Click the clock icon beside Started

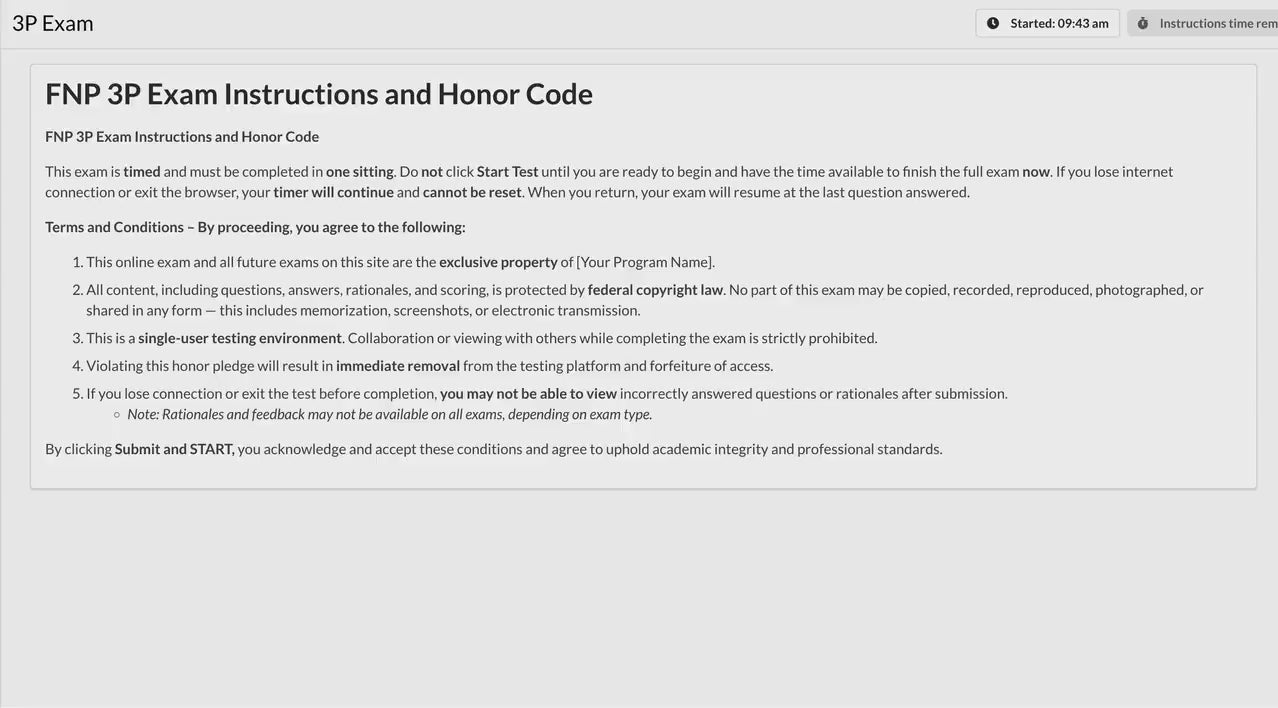(x=993, y=23)
